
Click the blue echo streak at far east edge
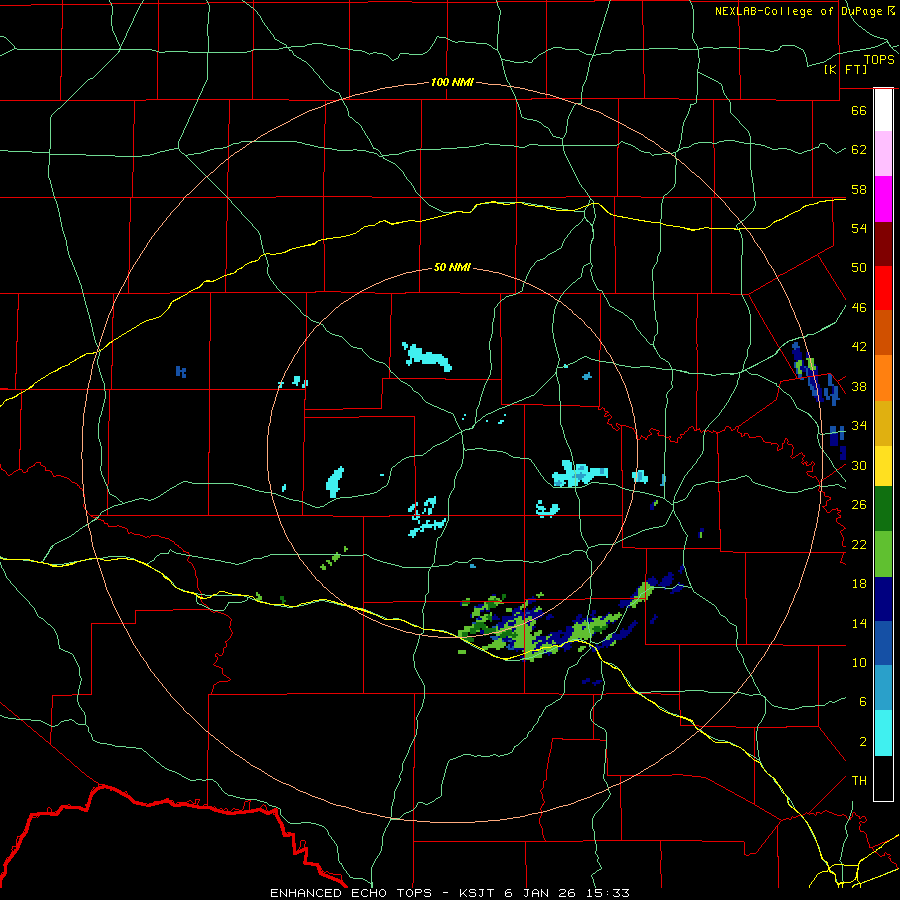[815, 373]
